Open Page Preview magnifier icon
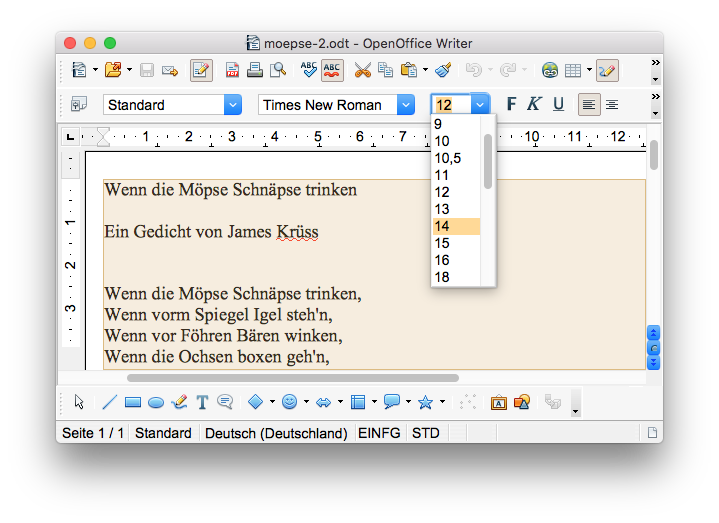The width and height of the screenshot is (719, 523). pos(278,70)
